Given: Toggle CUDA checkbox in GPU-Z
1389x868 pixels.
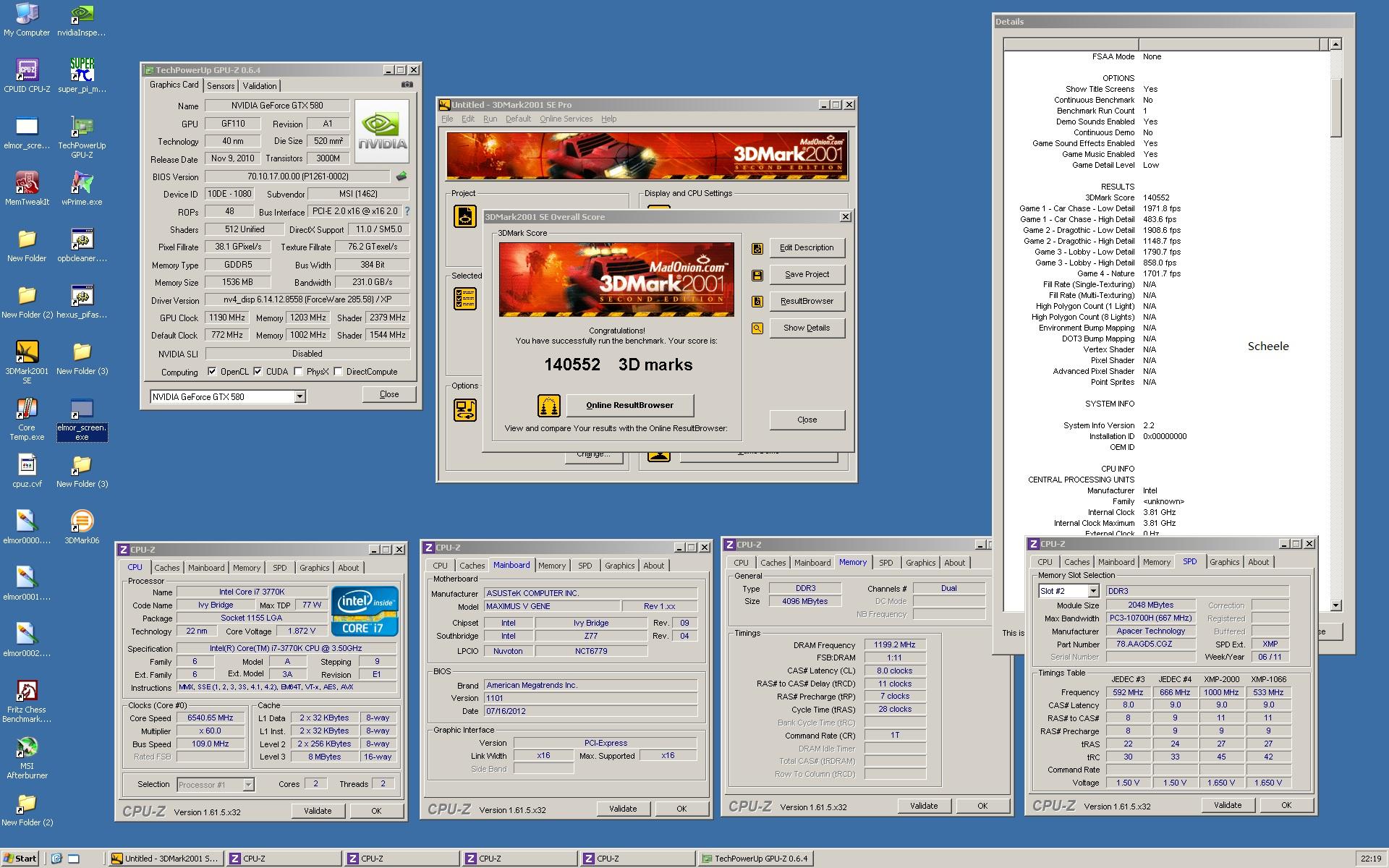Looking at the screenshot, I should 258,372.
